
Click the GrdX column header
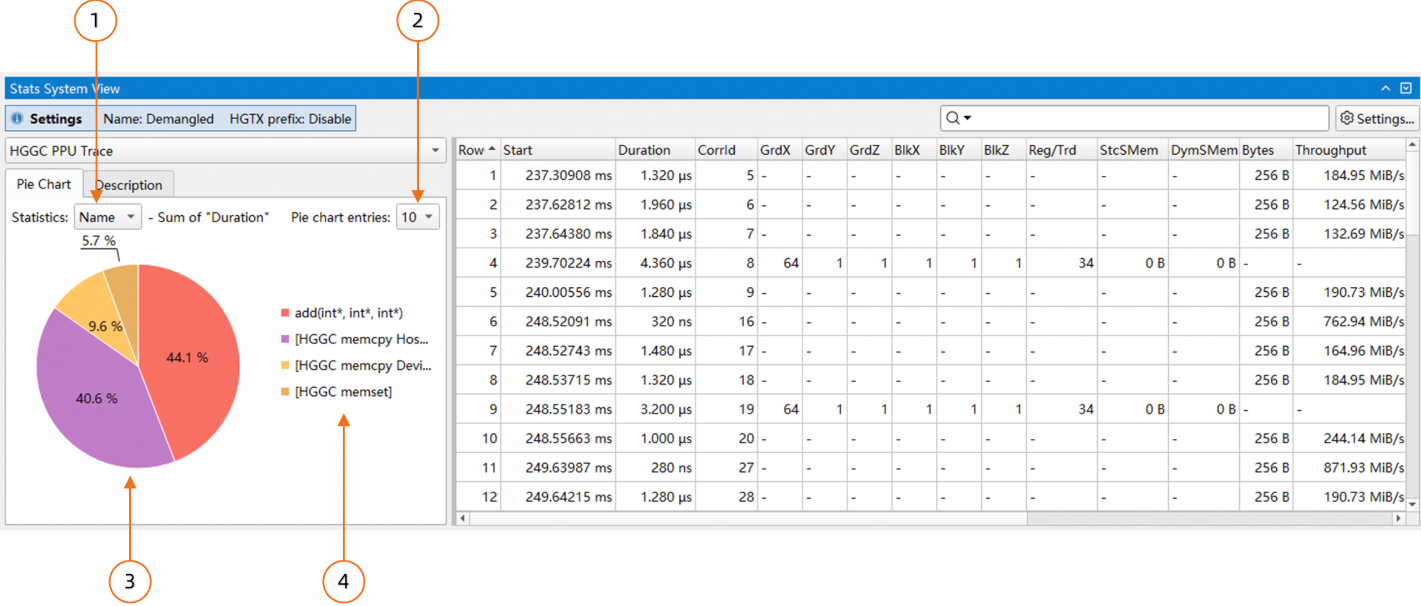click(x=780, y=150)
